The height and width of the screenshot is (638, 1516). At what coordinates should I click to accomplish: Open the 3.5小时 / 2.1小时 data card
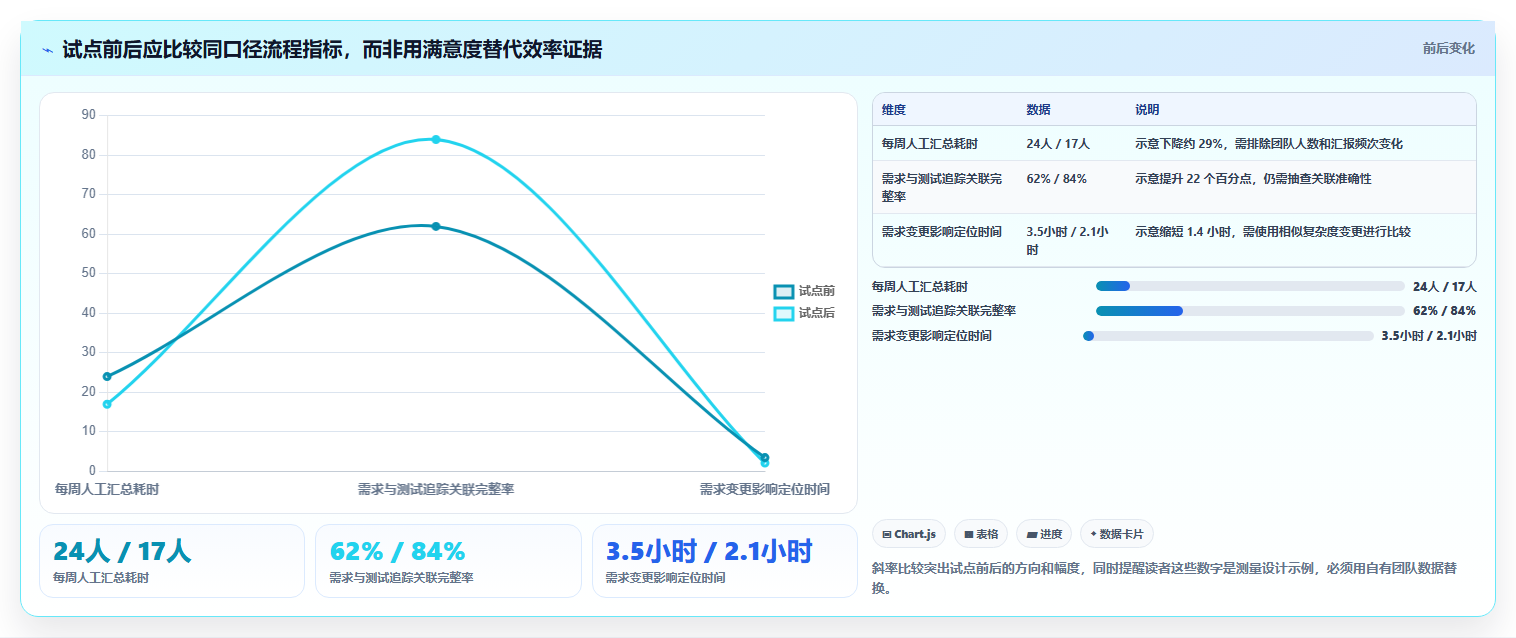(x=725, y=561)
